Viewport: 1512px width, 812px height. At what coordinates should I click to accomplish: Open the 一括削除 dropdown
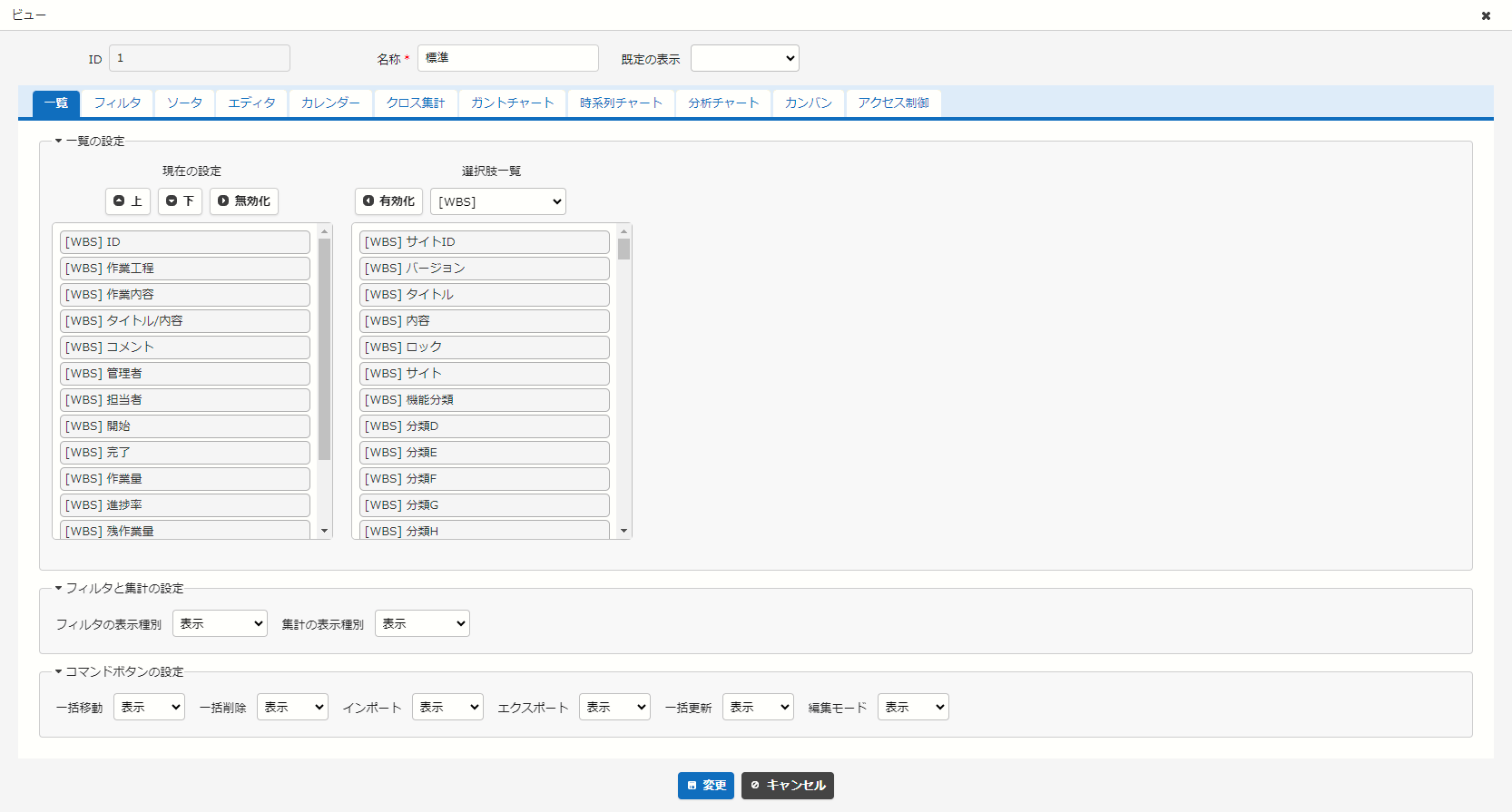292,707
